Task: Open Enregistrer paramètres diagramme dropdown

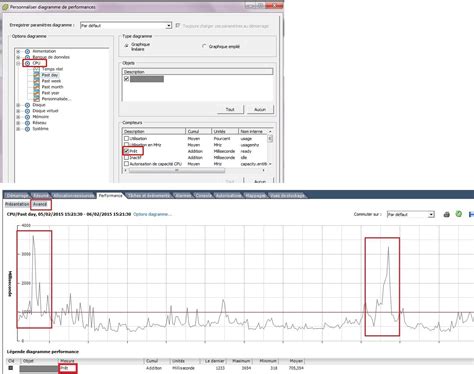Action: coord(169,26)
